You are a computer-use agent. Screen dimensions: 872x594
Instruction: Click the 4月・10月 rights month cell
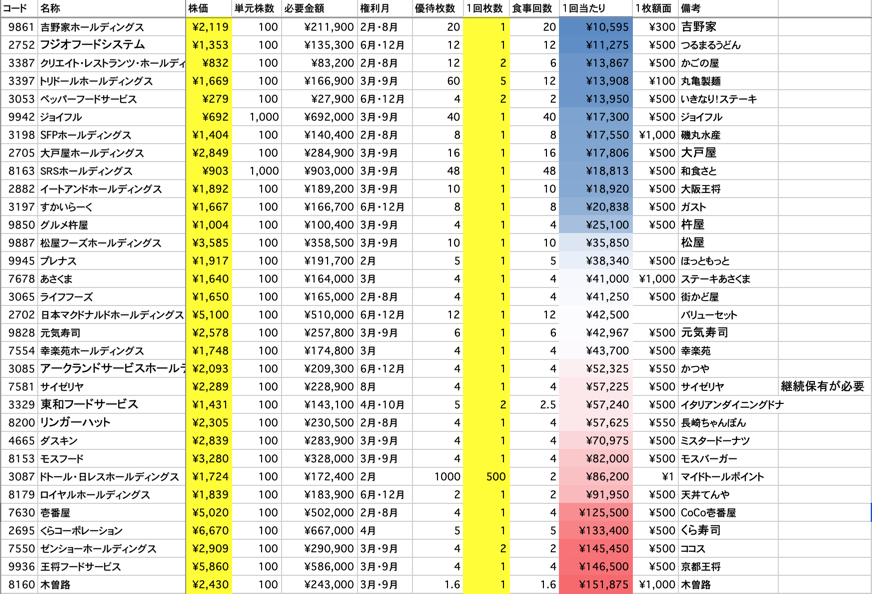click(x=384, y=404)
